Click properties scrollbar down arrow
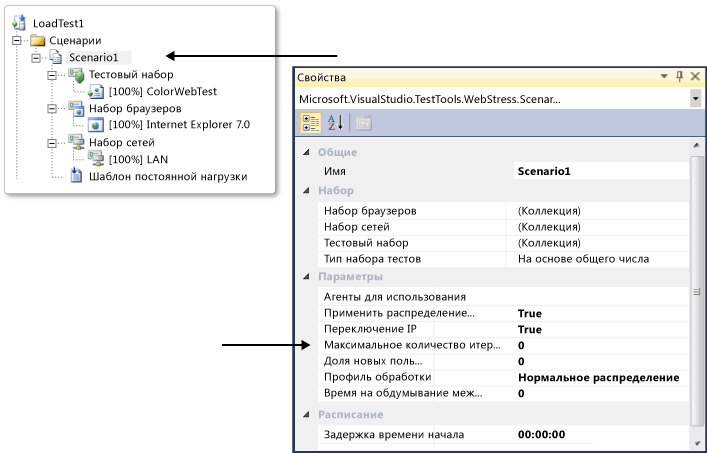This screenshot has width=707, height=453. coord(697,443)
